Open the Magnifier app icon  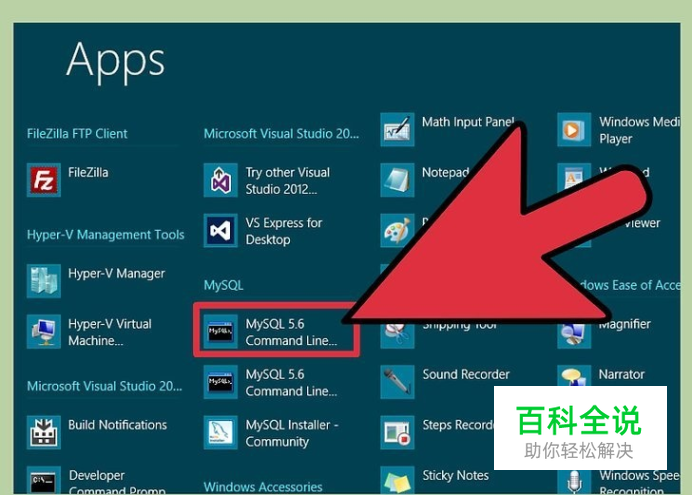coord(574,335)
